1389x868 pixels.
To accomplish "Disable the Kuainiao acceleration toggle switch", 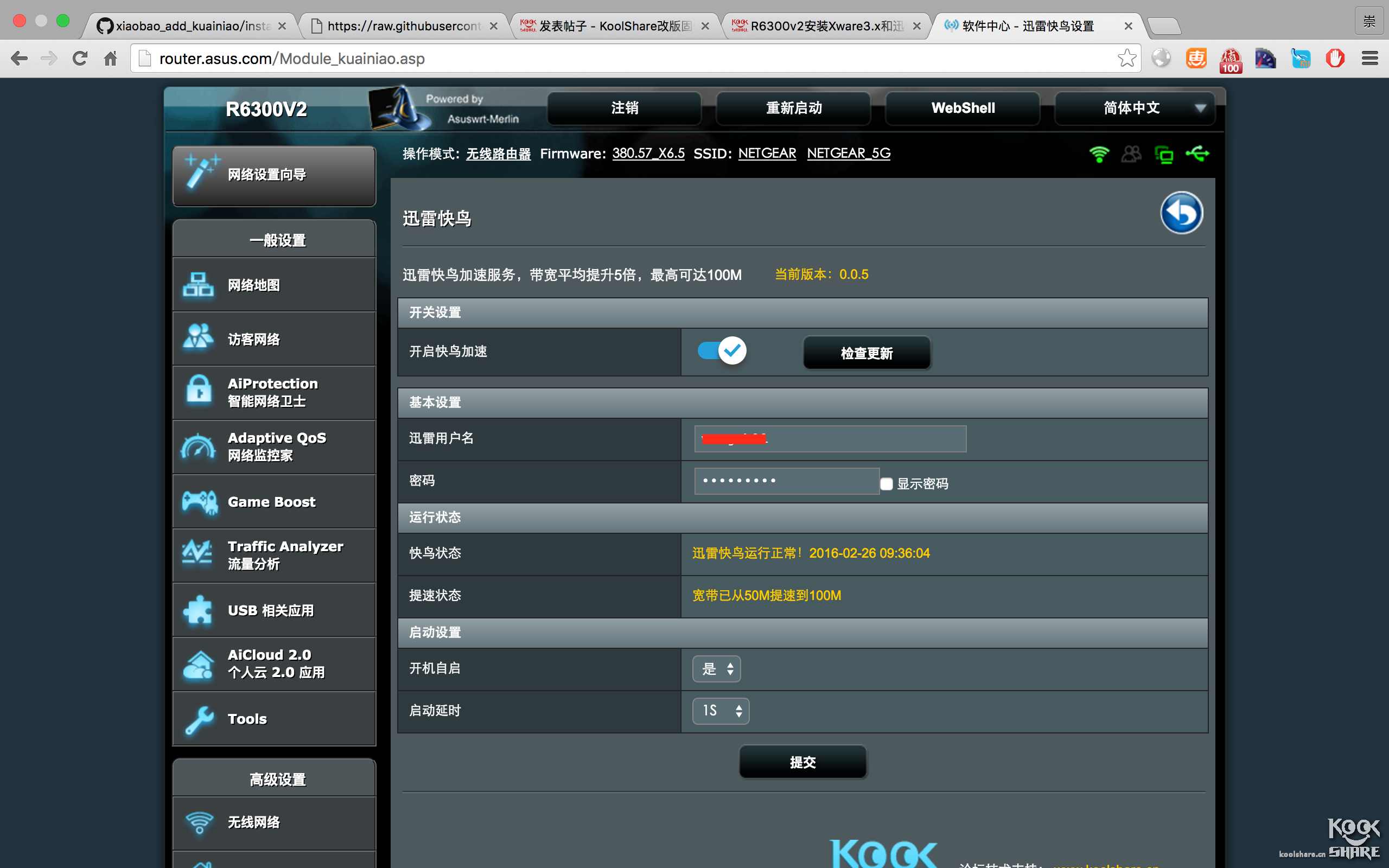I will (x=722, y=351).
